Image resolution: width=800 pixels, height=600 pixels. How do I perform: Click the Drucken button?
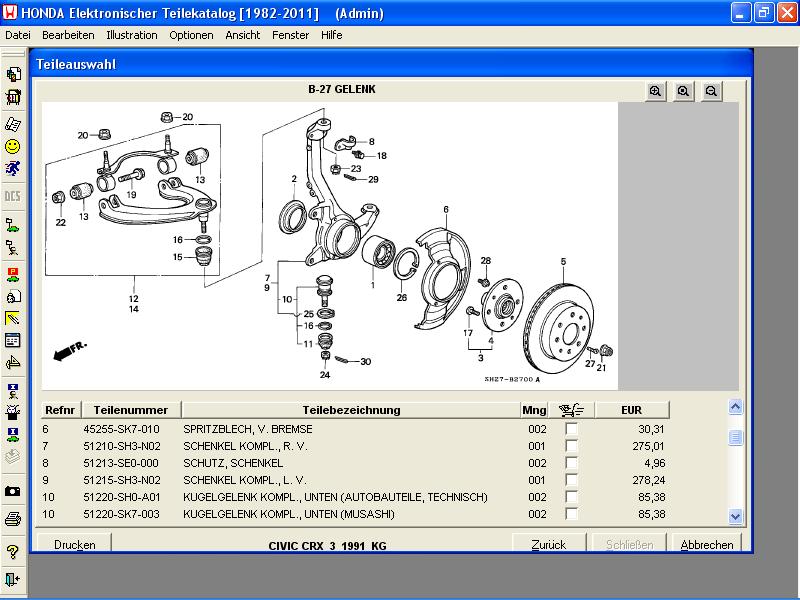pyautogui.click(x=75, y=545)
